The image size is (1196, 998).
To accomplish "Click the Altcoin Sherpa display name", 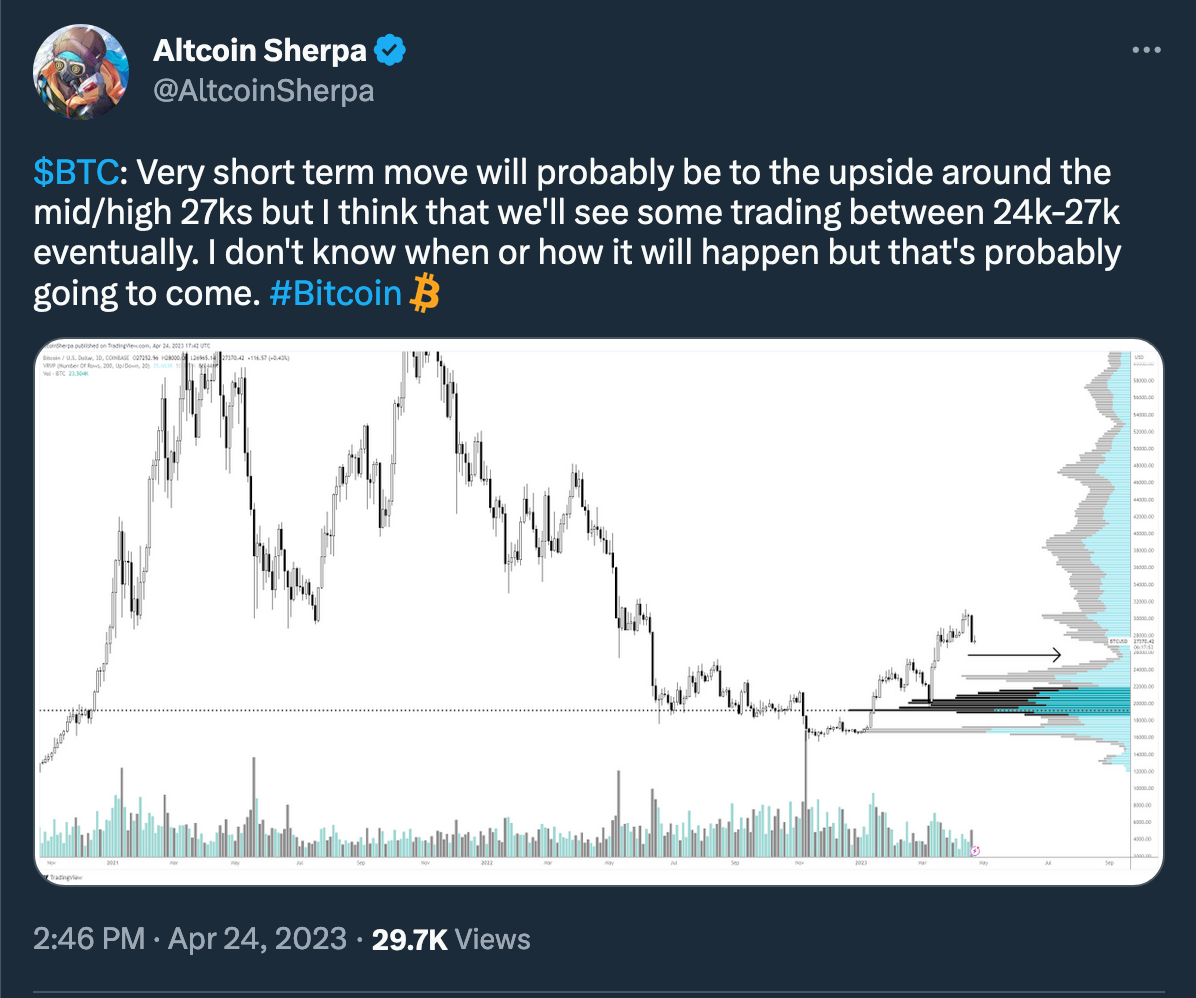I will click(x=260, y=50).
